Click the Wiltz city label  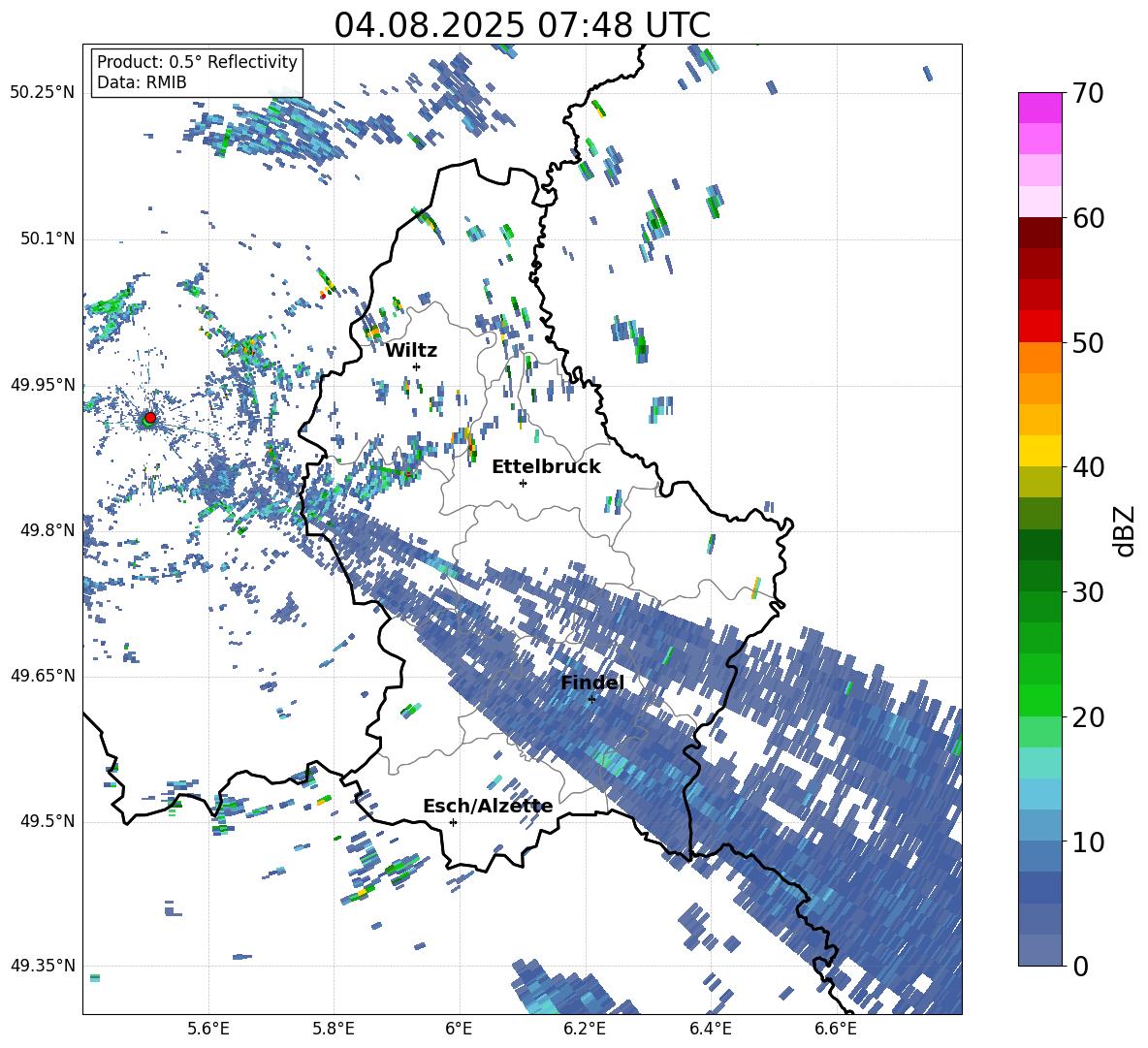(411, 351)
